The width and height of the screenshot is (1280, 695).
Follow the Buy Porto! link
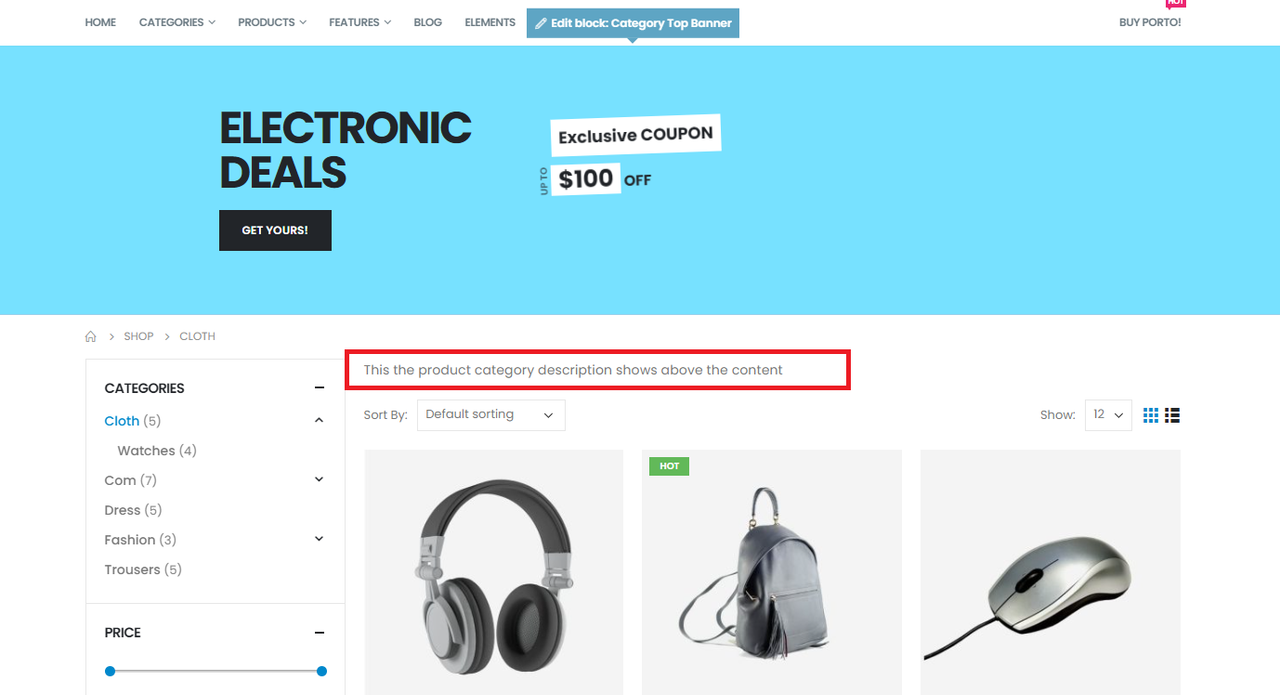[1150, 22]
